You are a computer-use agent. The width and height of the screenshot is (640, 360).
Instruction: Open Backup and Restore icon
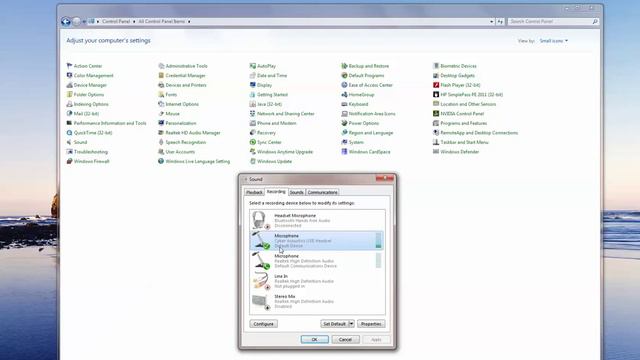click(344, 66)
